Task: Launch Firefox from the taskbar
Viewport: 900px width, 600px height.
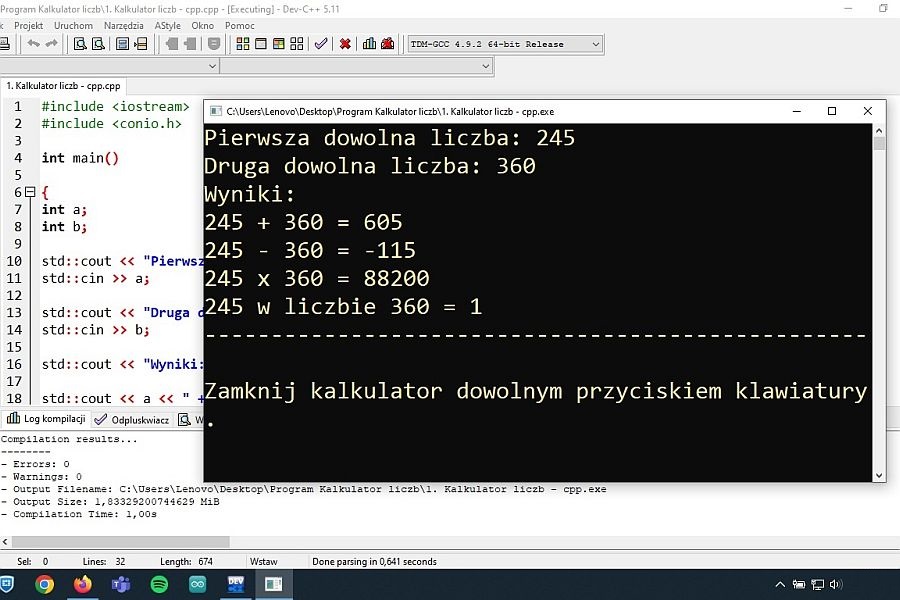Action: (x=82, y=584)
